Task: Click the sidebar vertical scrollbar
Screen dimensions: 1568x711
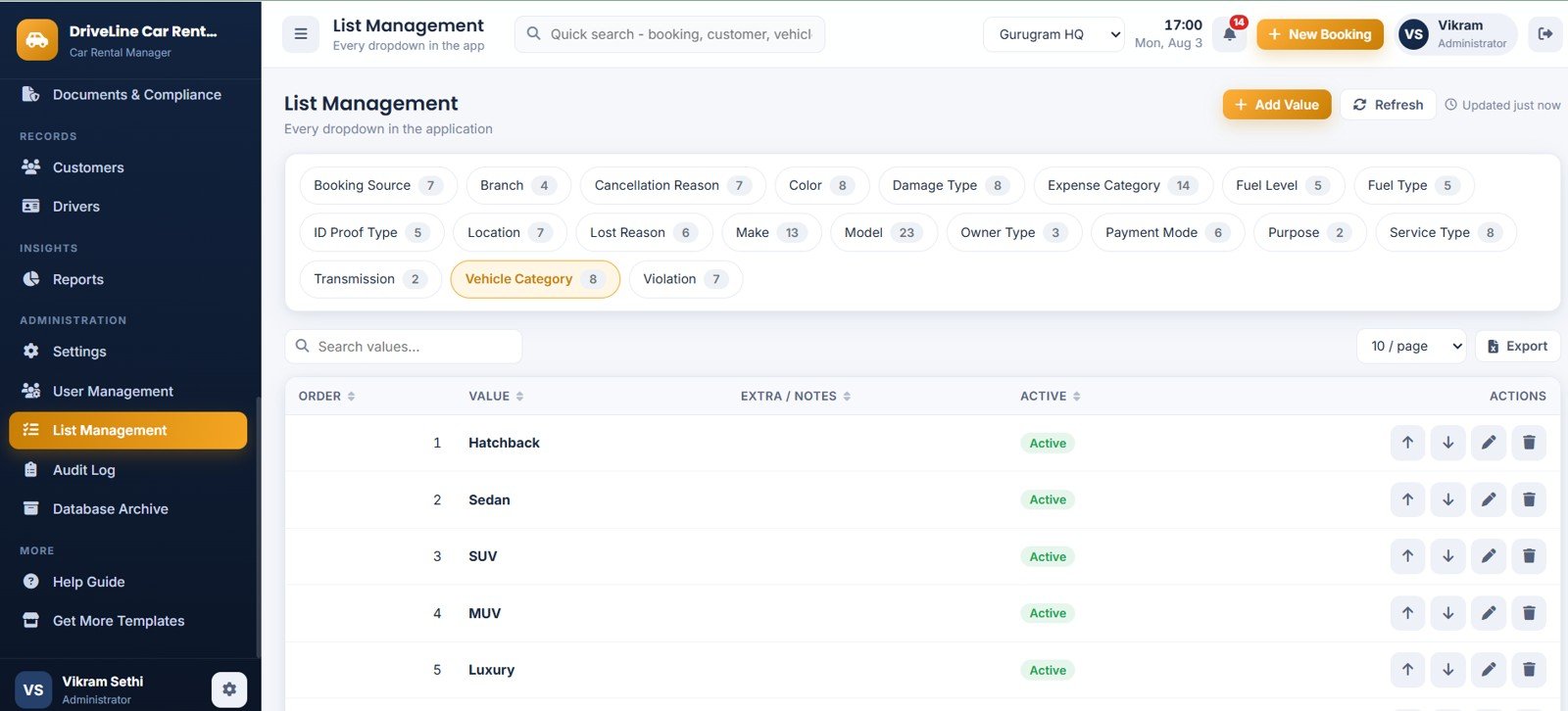Action: pyautogui.click(x=259, y=527)
